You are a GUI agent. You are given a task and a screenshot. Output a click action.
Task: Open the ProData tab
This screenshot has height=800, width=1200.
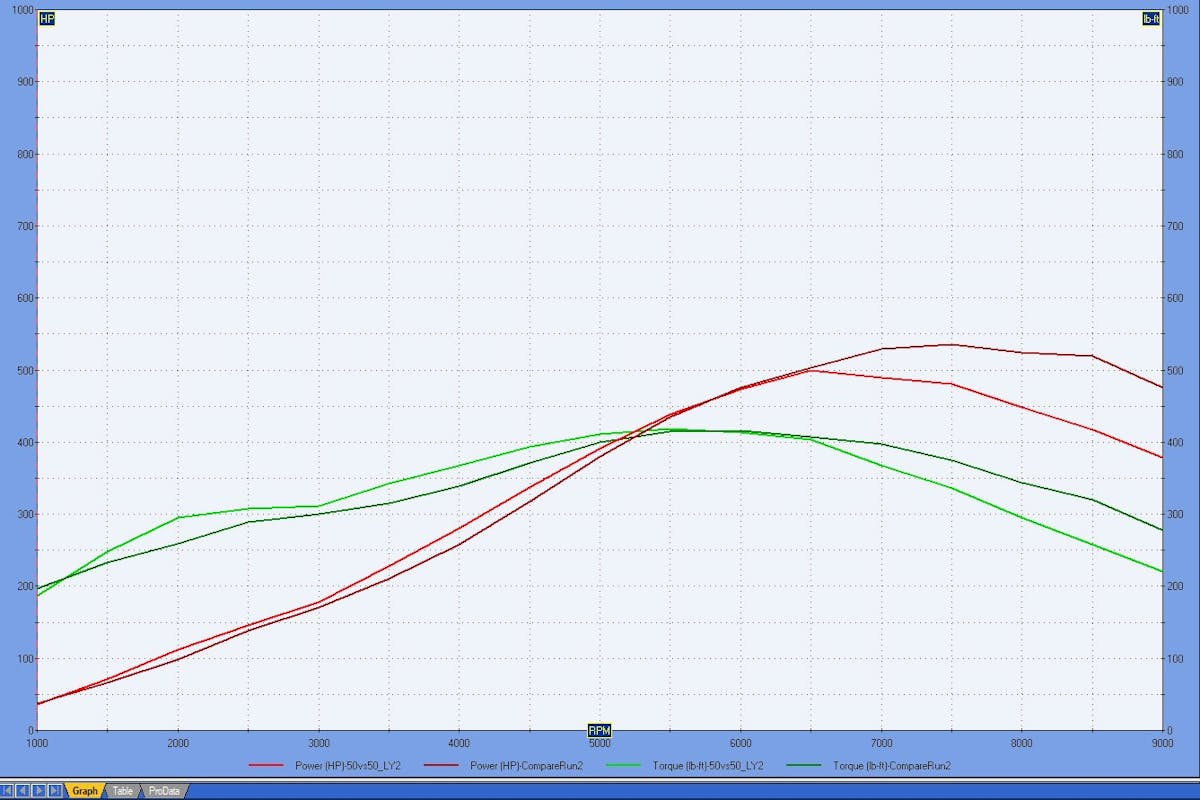click(164, 791)
